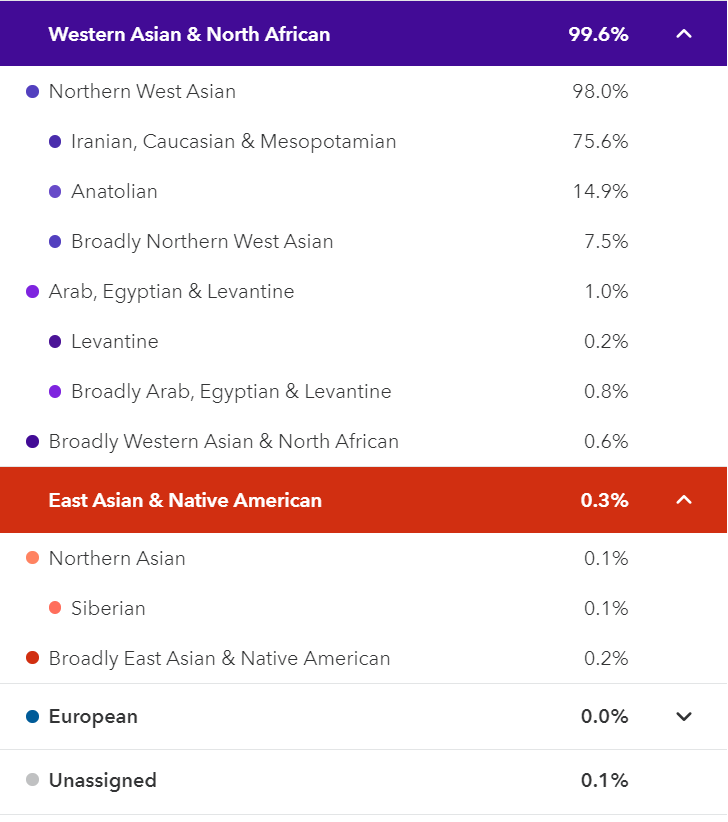Viewport: 728px width, 822px height.
Task: Collapse the East Asian & Native American section
Action: 683,500
